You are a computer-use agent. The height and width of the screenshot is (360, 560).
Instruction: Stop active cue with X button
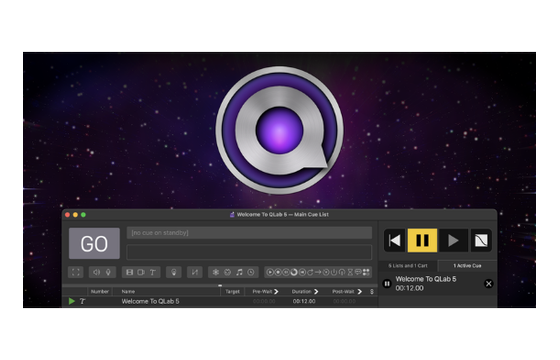point(489,284)
